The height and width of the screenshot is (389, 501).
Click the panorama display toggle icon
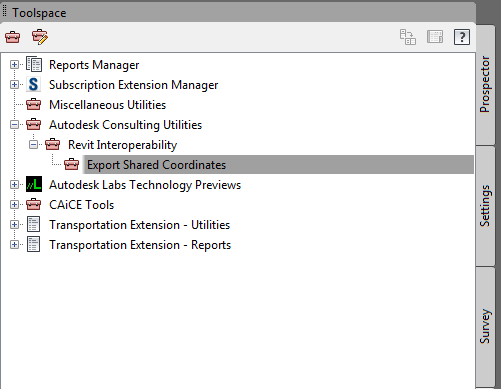435,37
